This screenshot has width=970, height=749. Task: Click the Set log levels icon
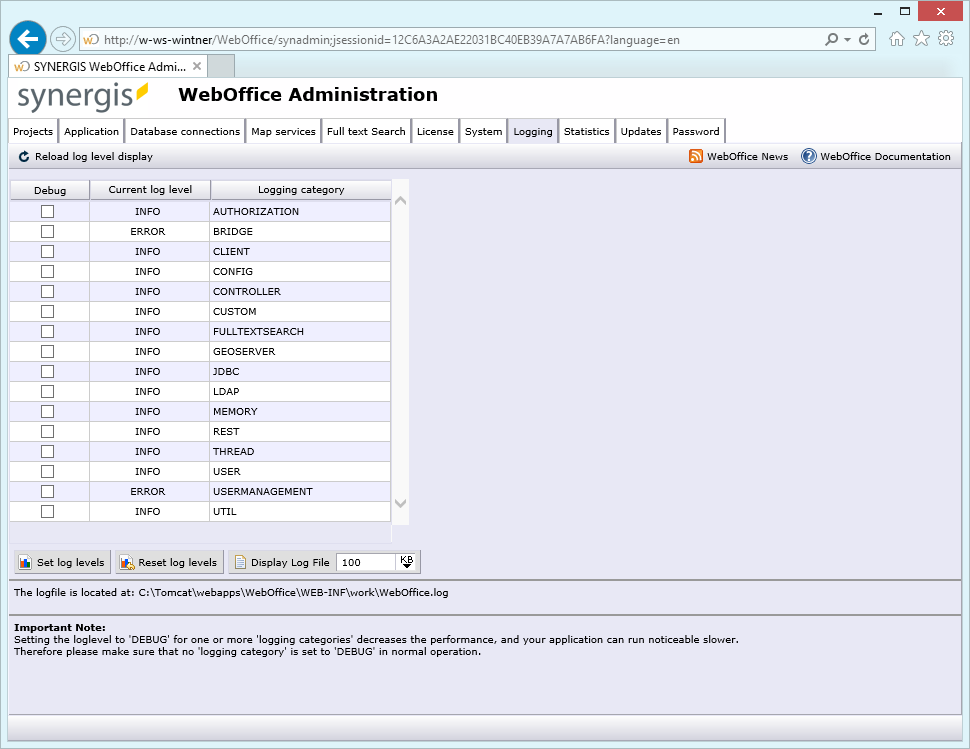click(26, 562)
